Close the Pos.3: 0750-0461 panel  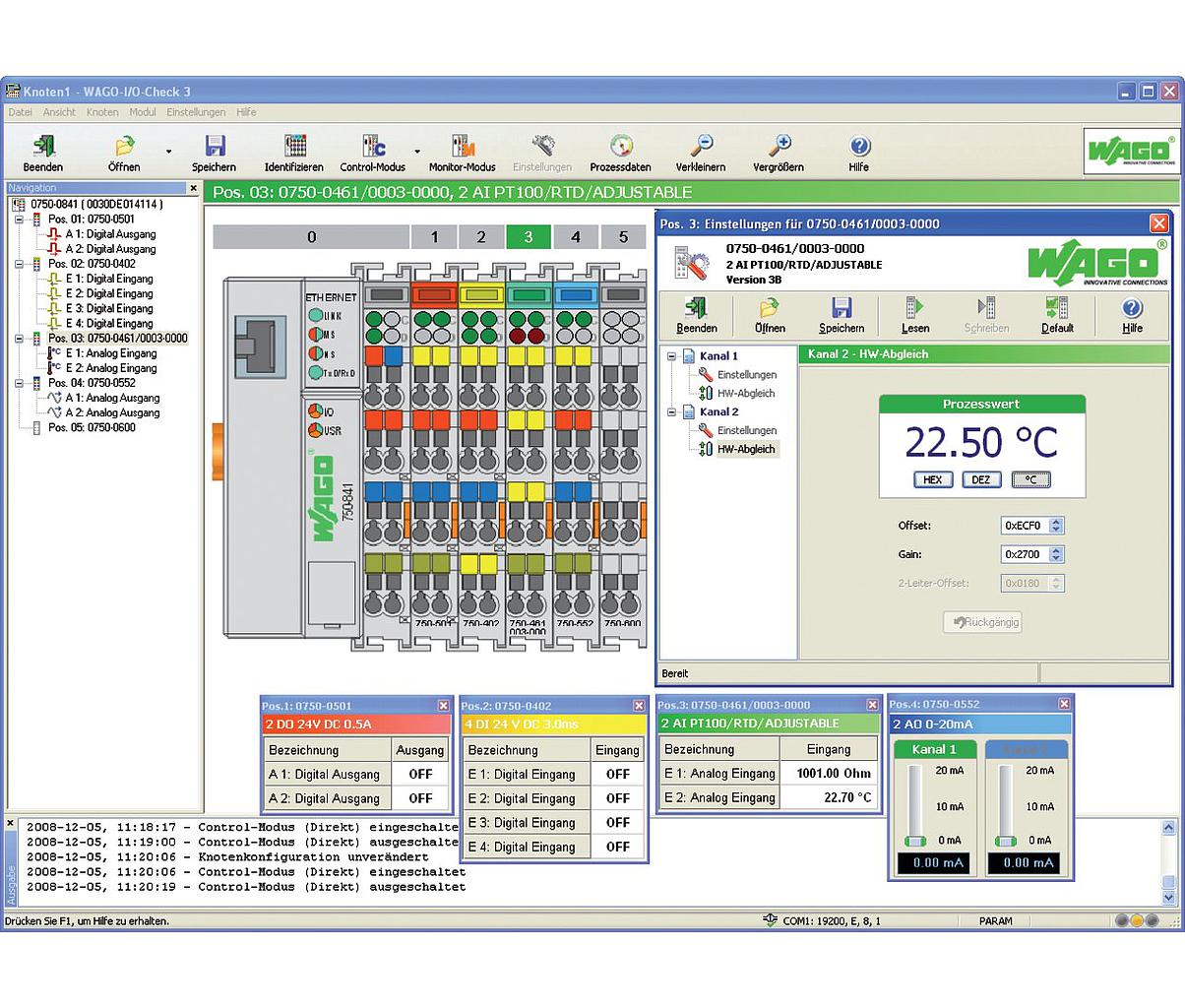(872, 705)
